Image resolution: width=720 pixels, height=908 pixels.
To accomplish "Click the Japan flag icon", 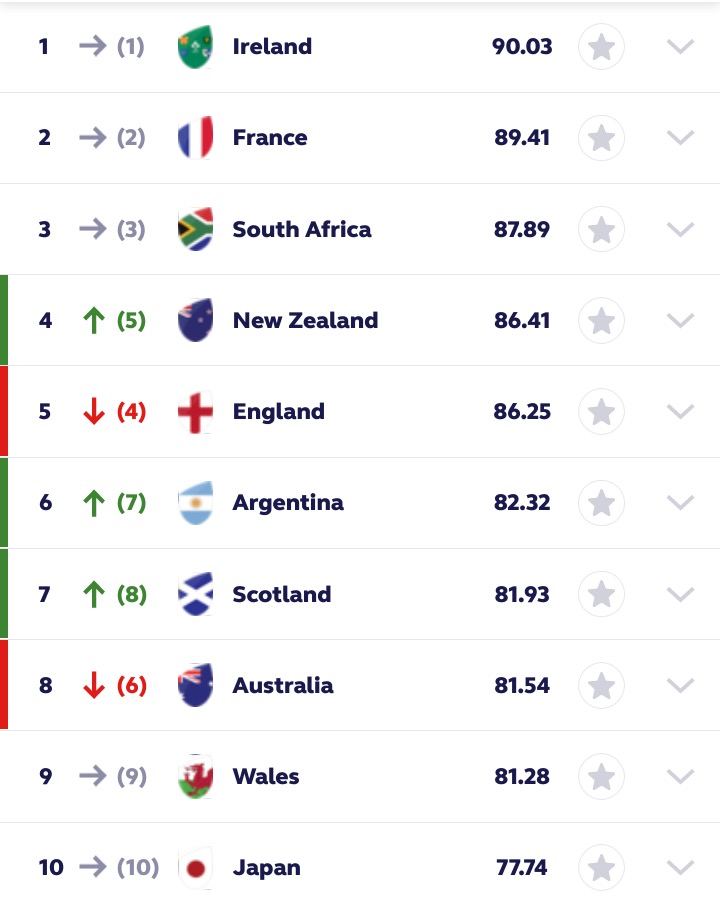I will [x=195, y=867].
